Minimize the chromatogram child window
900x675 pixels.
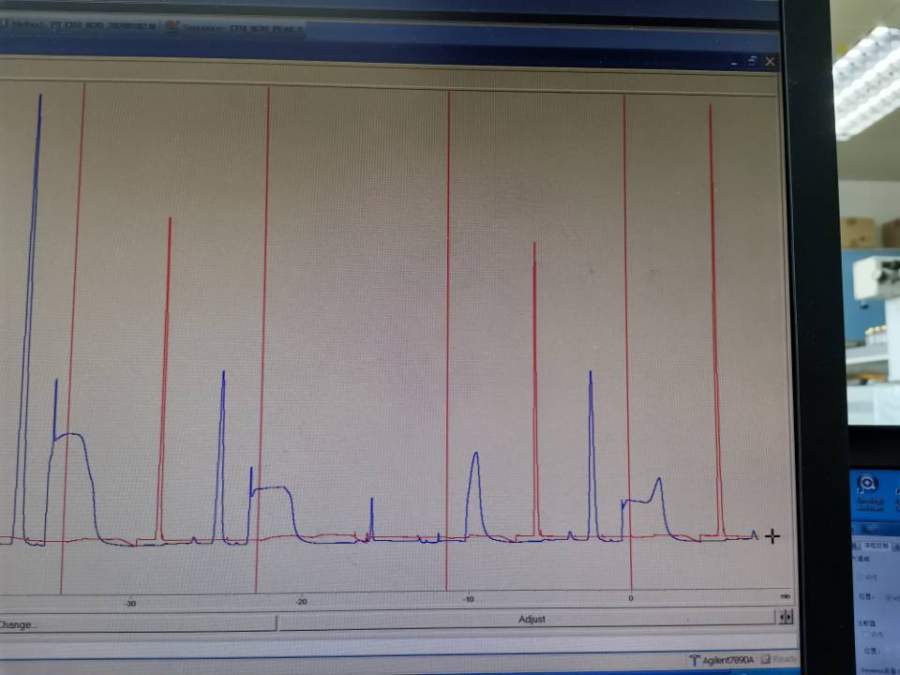tap(735, 63)
